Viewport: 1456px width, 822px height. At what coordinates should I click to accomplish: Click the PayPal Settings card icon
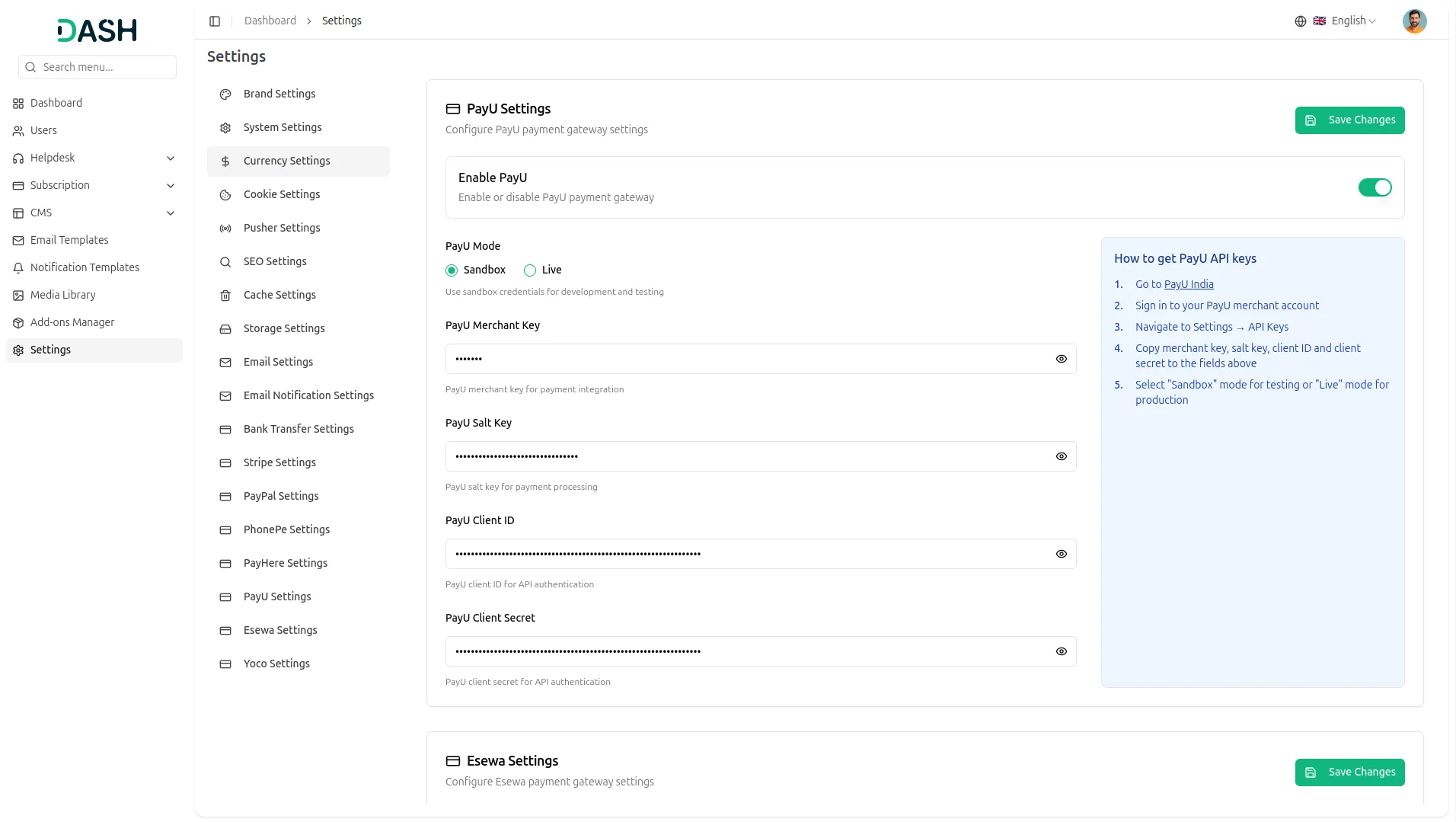(x=225, y=497)
